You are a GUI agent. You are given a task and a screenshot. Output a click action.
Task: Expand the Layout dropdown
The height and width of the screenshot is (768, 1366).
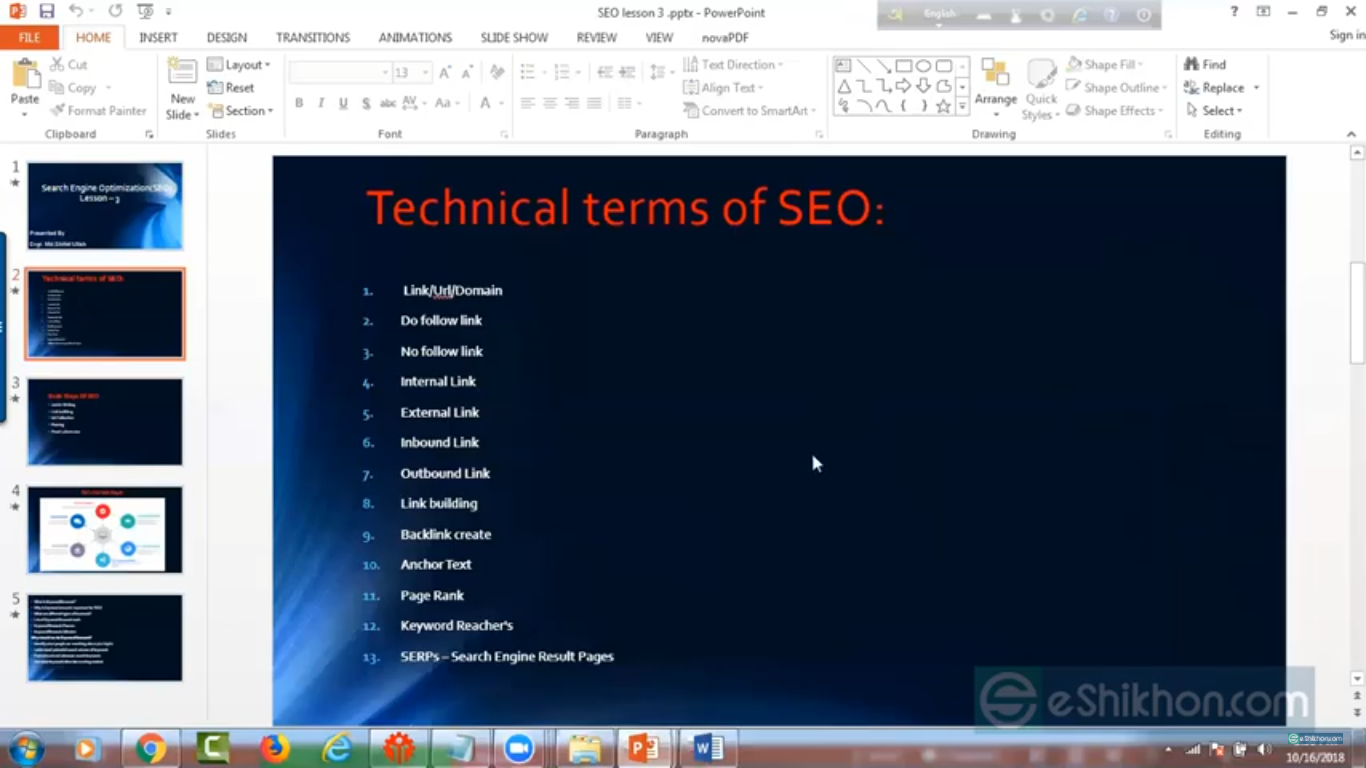tap(239, 64)
